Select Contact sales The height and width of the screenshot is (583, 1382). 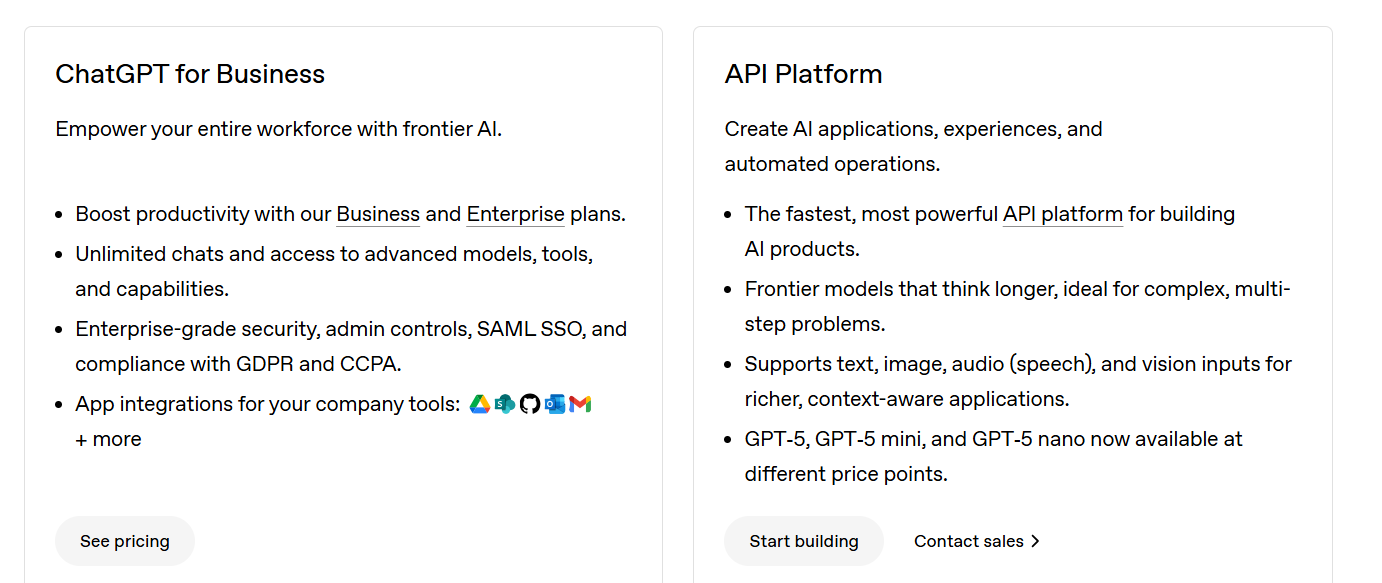tap(969, 540)
